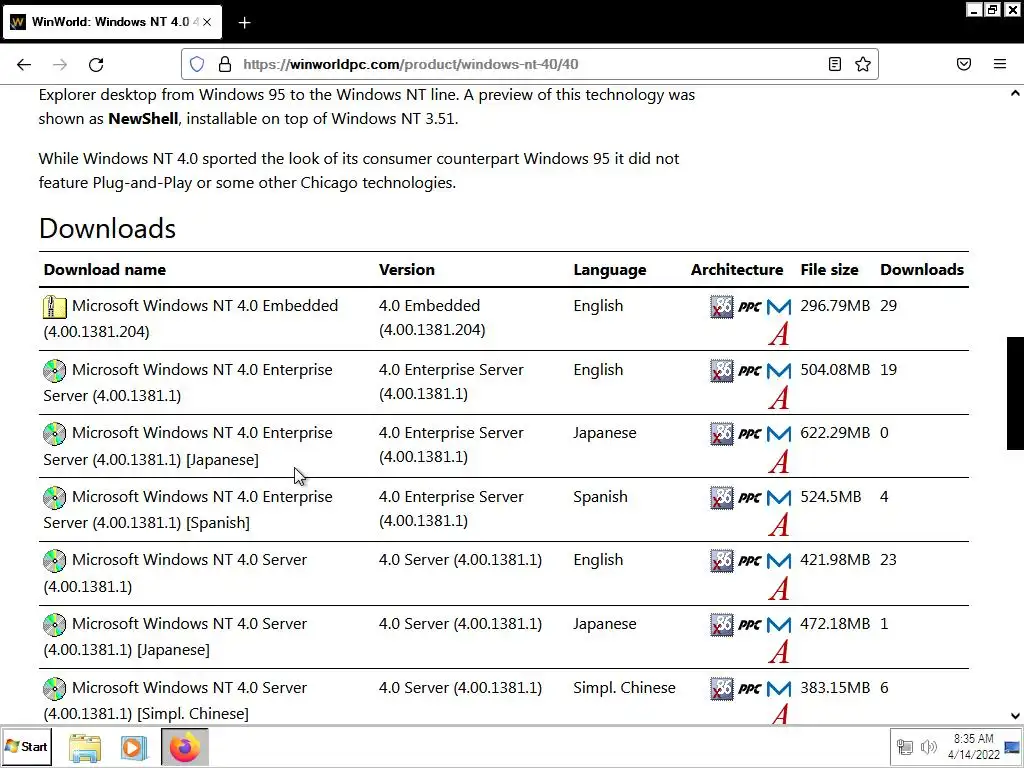Open the file explorer taskbar icon
1024x768 pixels.
[85, 747]
